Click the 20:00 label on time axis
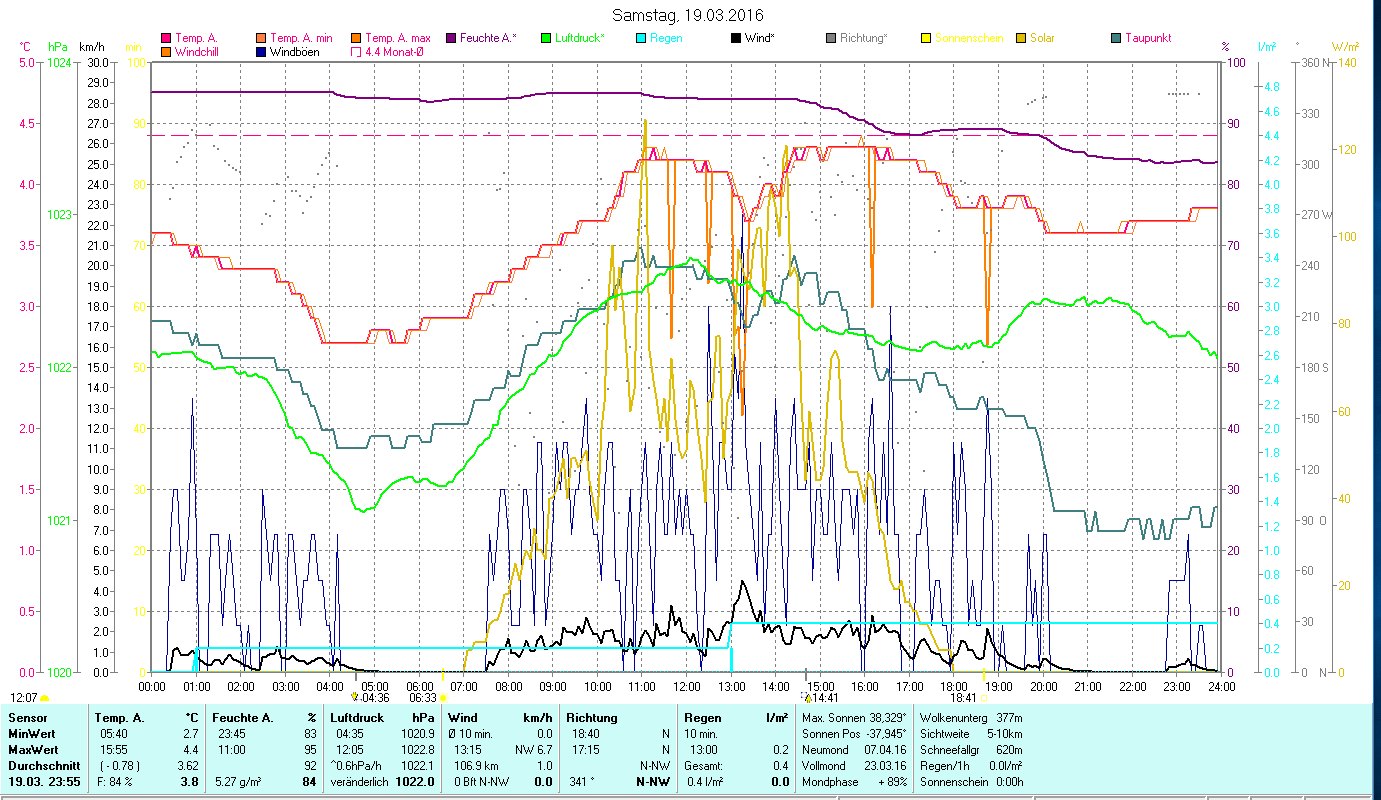Image resolution: width=1381 pixels, height=800 pixels. click(1043, 687)
